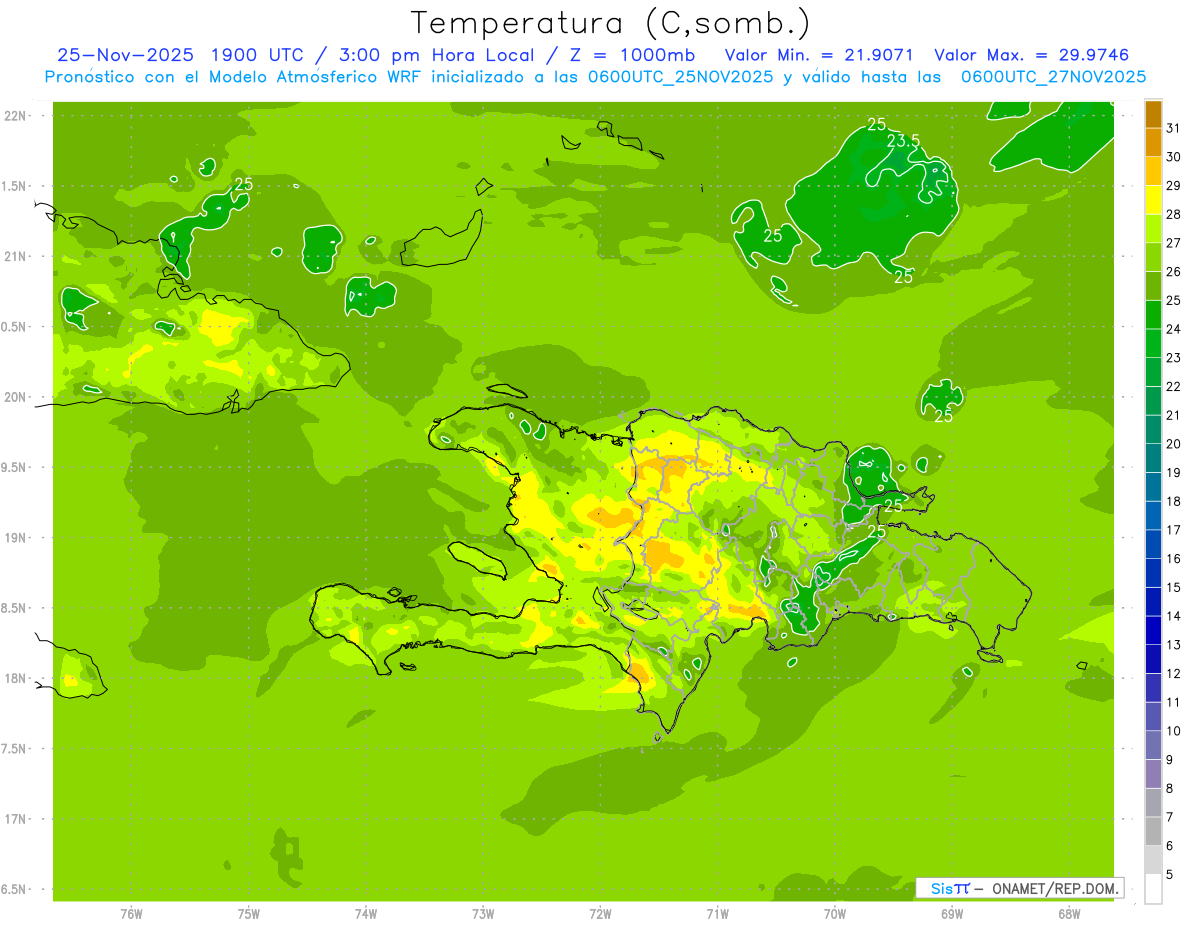The width and height of the screenshot is (1200, 927).
Task: Click the "72W" longitude label
Action: click(x=601, y=914)
